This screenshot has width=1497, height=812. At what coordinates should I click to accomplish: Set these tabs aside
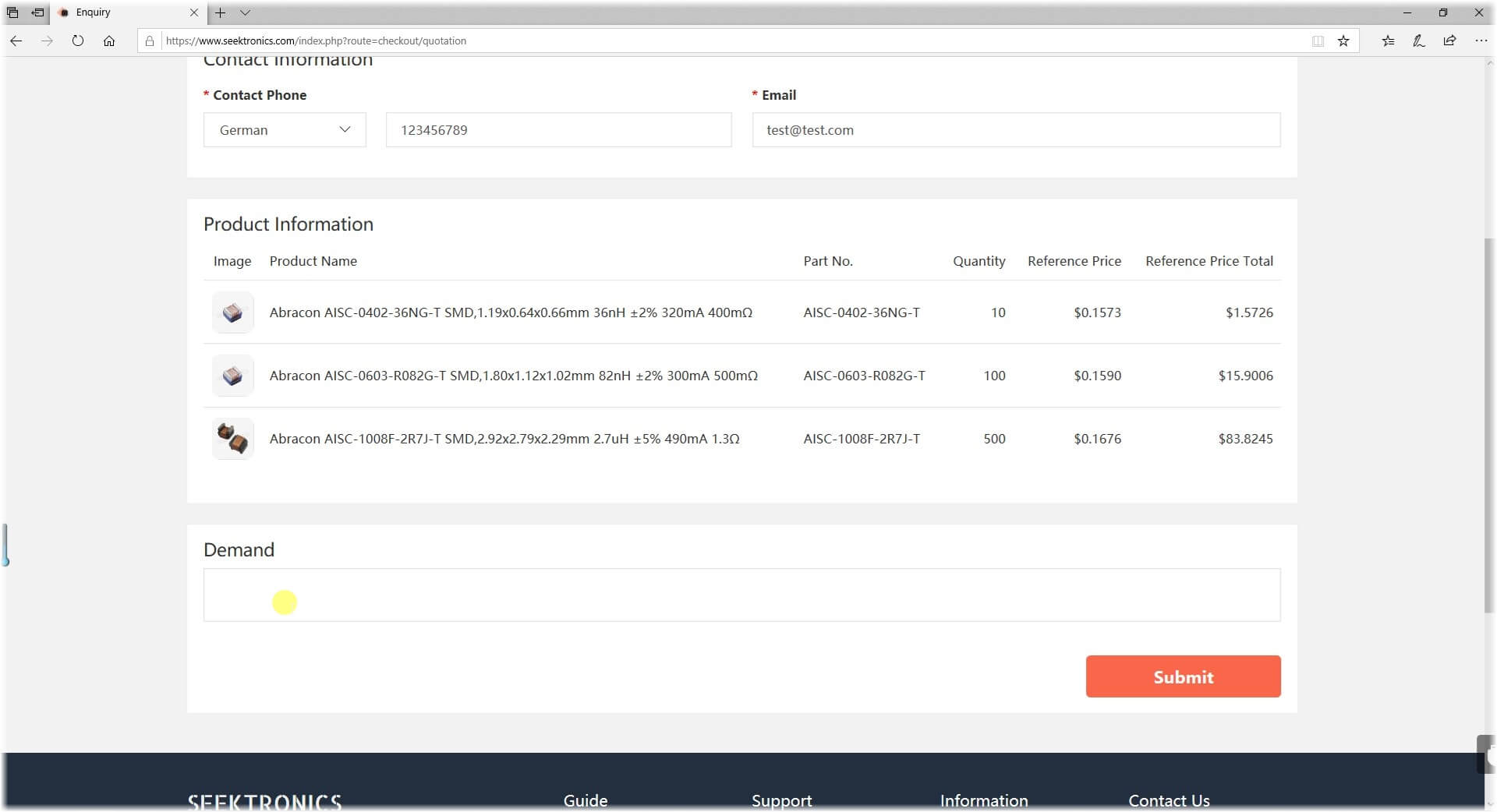pyautogui.click(x=37, y=12)
